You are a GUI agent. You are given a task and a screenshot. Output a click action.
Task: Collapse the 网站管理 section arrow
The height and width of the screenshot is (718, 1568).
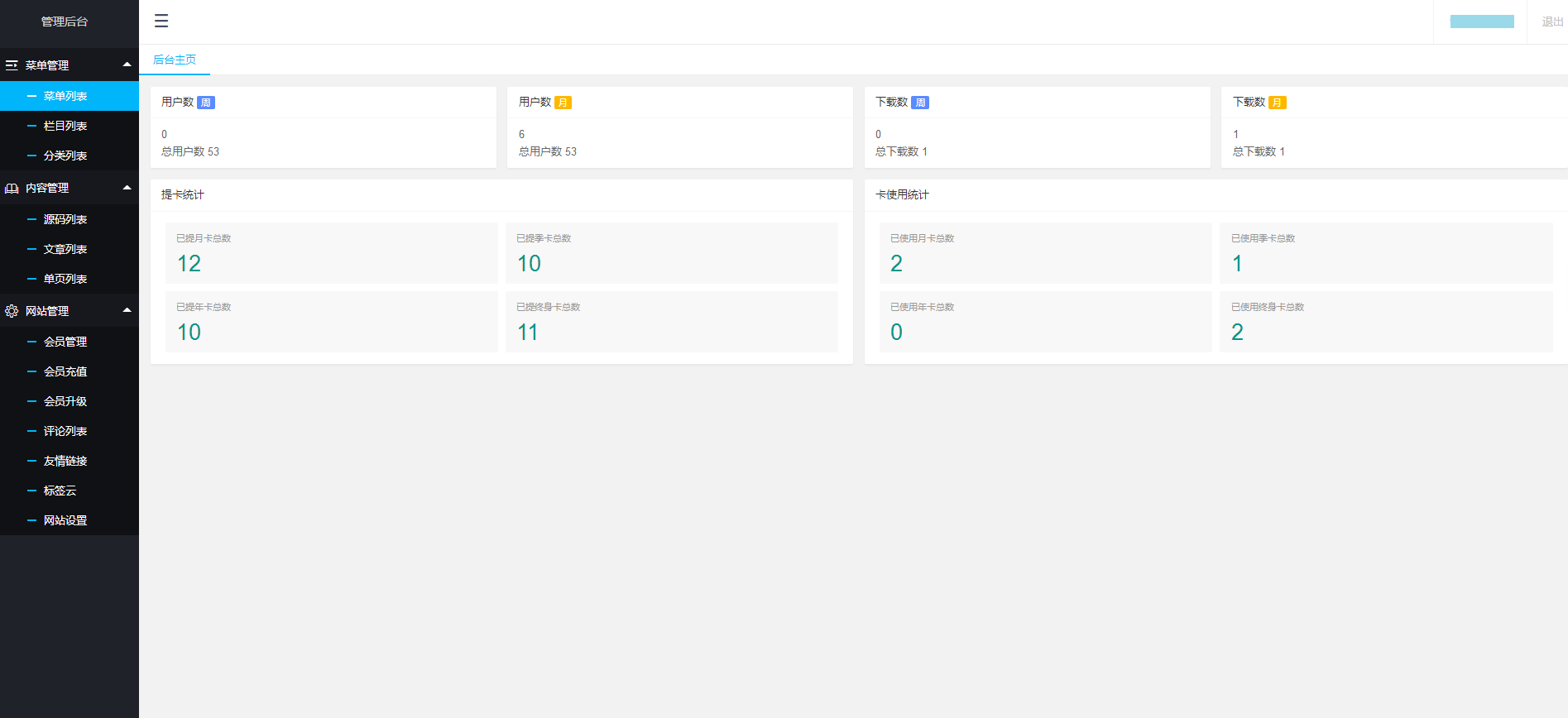pos(127,310)
